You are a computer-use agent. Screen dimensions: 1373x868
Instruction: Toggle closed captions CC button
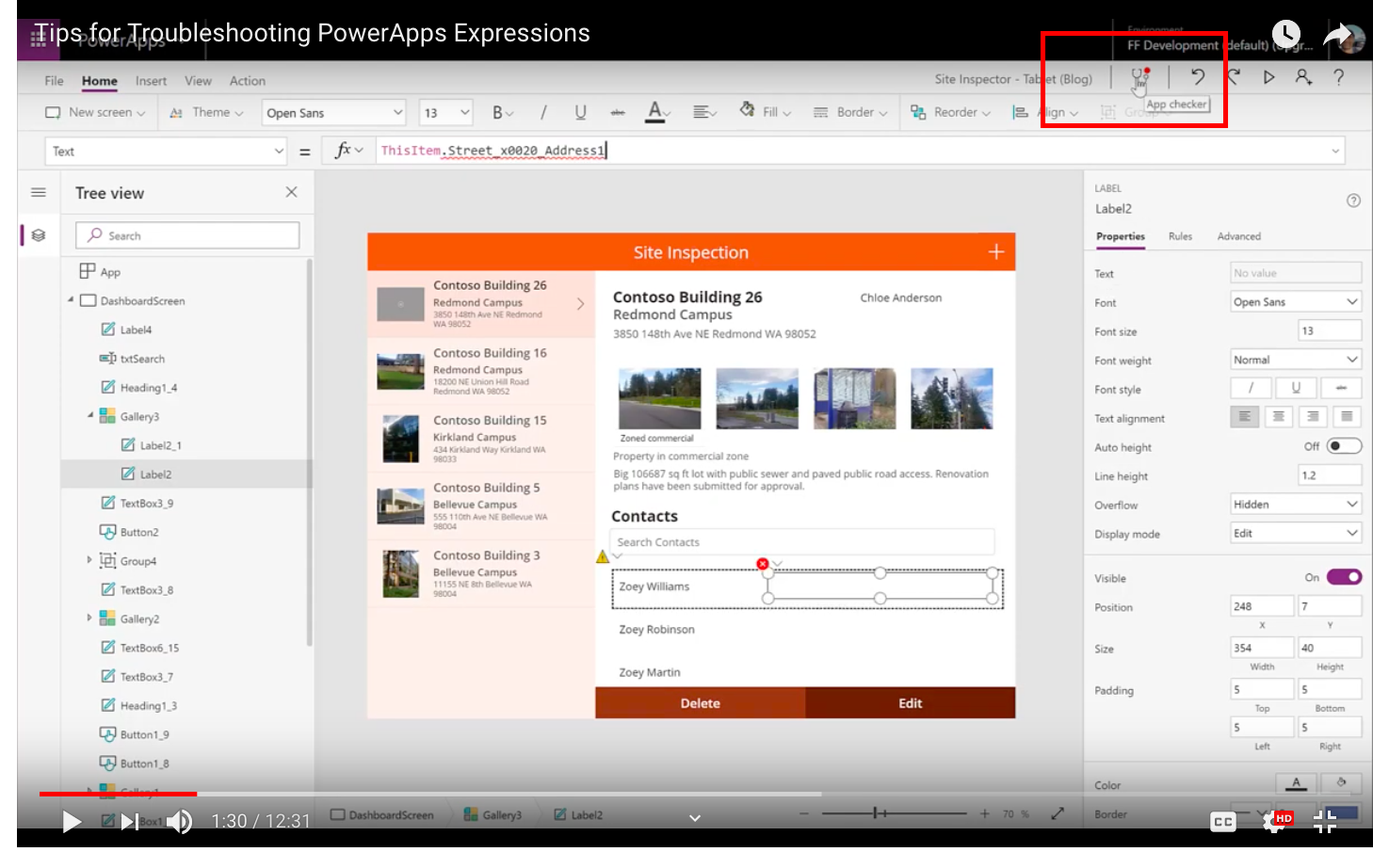click(x=1223, y=822)
